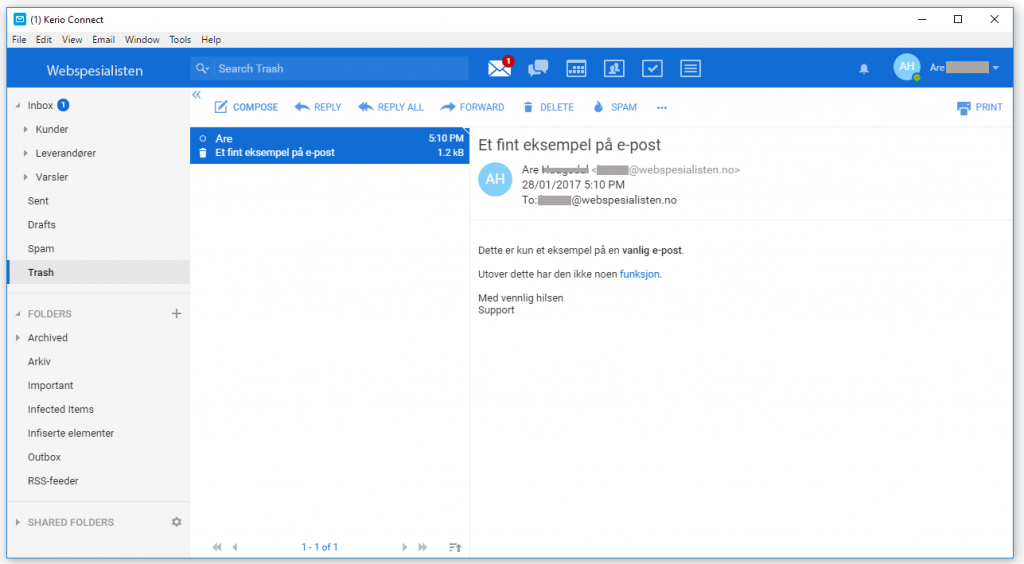Expand the Shared Folders section
This screenshot has height=564, width=1024.
point(17,522)
